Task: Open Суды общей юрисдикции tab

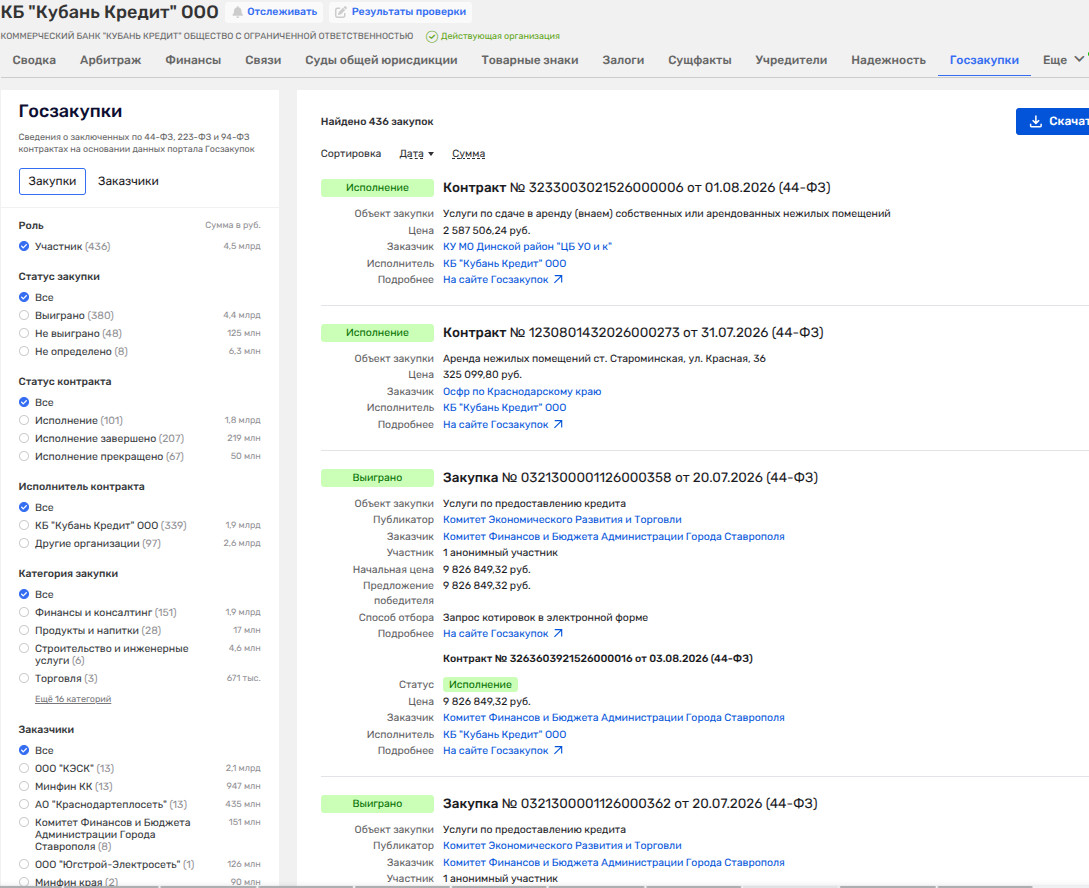Action: (381, 60)
